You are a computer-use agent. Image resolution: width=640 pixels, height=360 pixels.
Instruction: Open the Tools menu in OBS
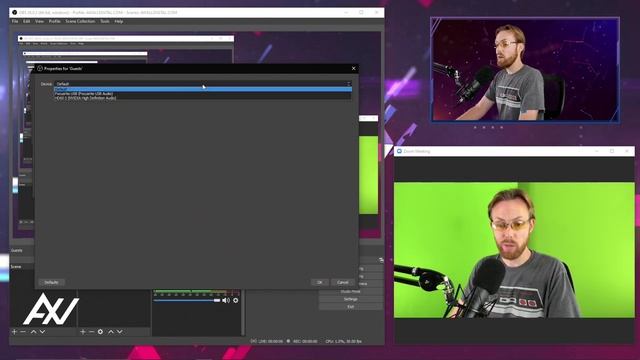point(105,21)
